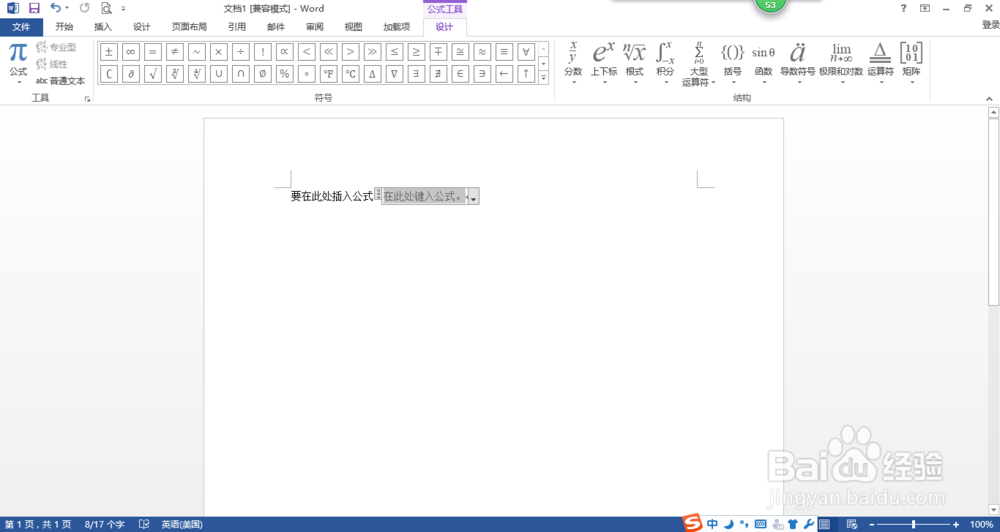Image resolution: width=1000 pixels, height=532 pixels.
Task: Insert the degrees Celsius symbol
Action: tap(350, 74)
